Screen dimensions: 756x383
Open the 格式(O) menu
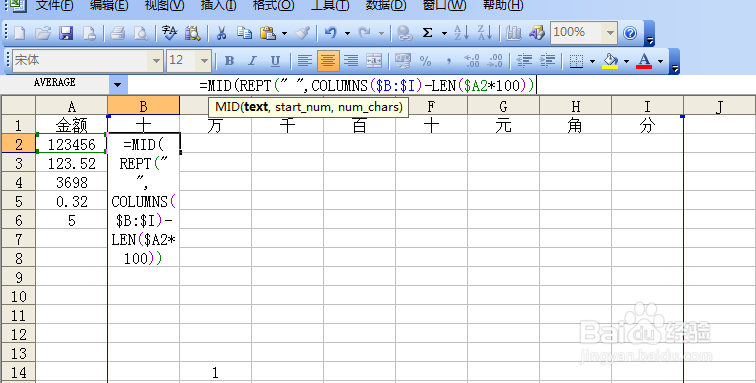click(274, 6)
